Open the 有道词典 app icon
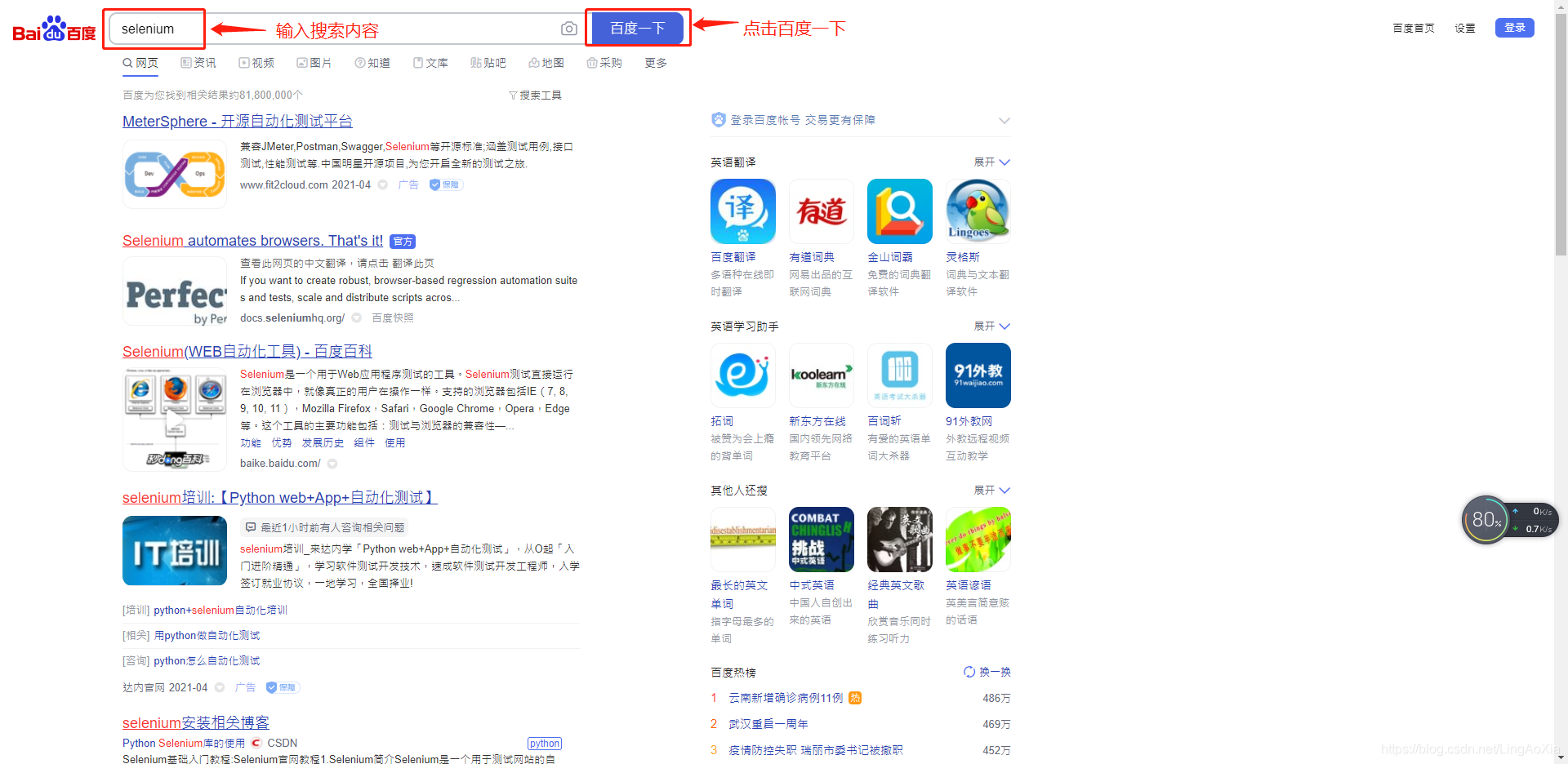 coord(822,211)
